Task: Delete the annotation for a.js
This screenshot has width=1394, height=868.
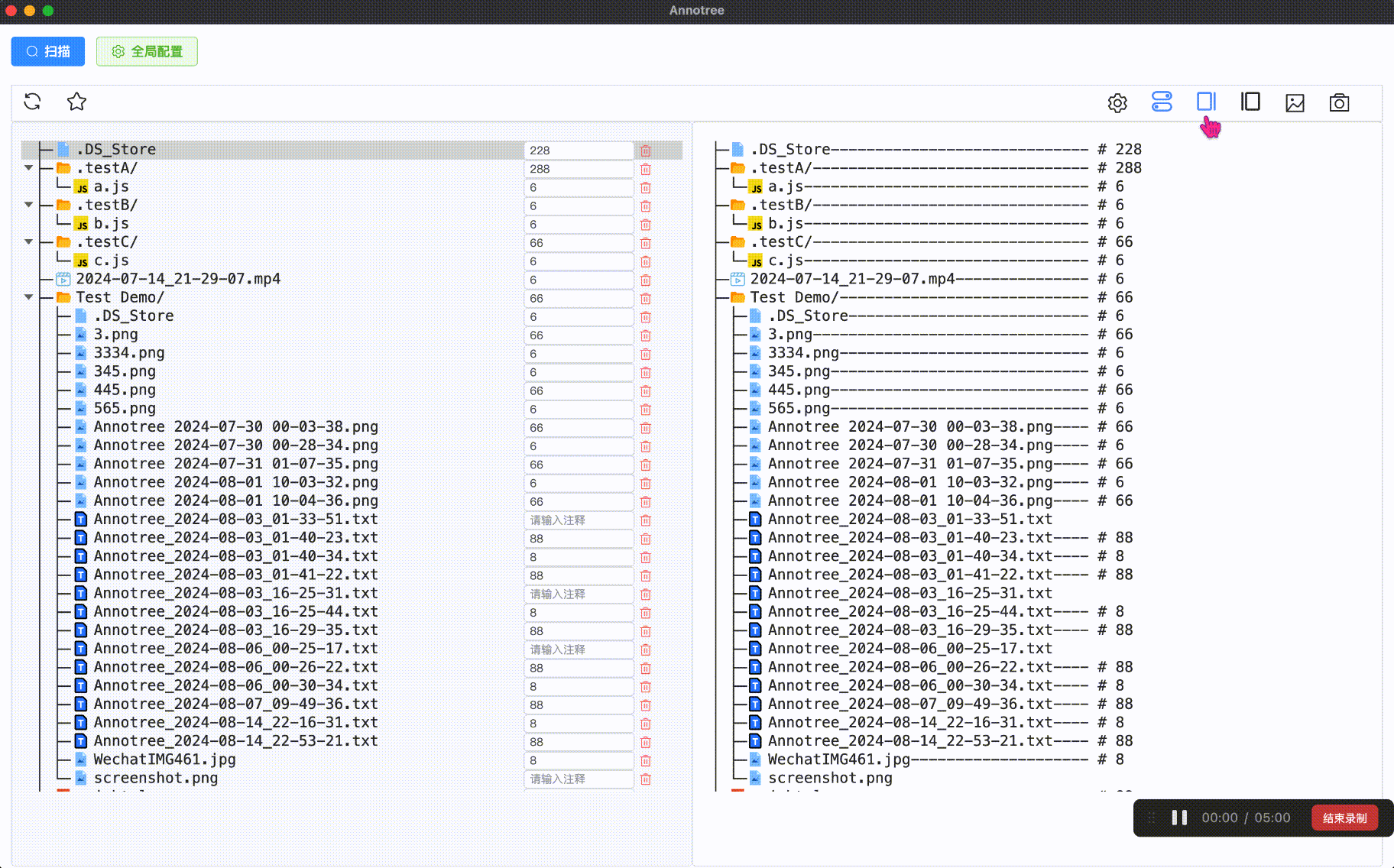Action: (646, 187)
